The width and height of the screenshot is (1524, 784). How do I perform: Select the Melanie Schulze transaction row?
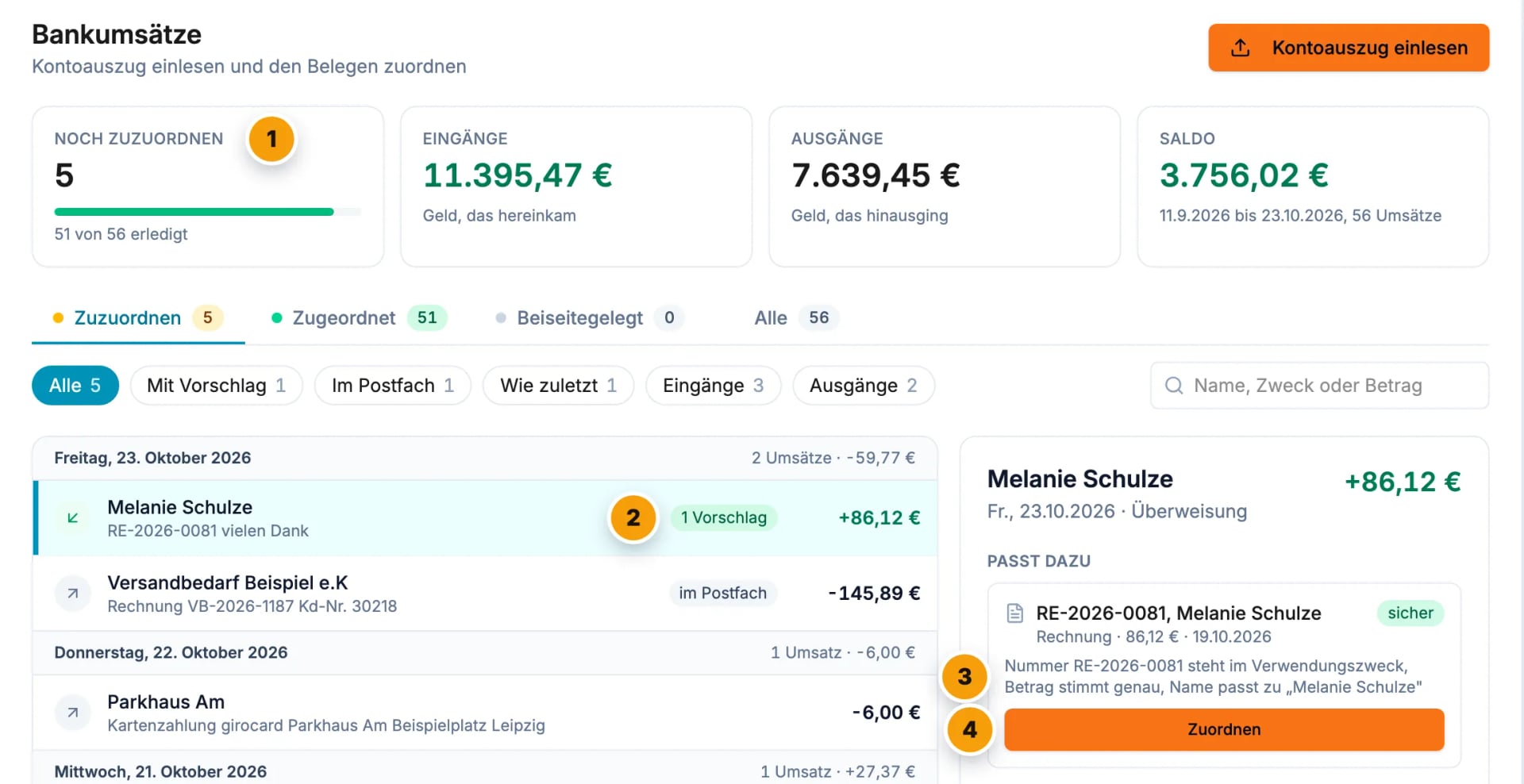[485, 517]
